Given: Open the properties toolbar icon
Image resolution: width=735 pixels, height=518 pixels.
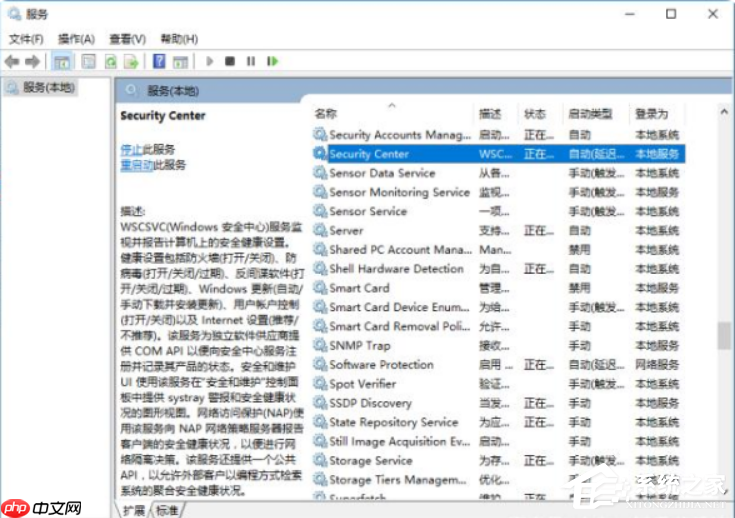Looking at the screenshot, I should (x=88, y=61).
